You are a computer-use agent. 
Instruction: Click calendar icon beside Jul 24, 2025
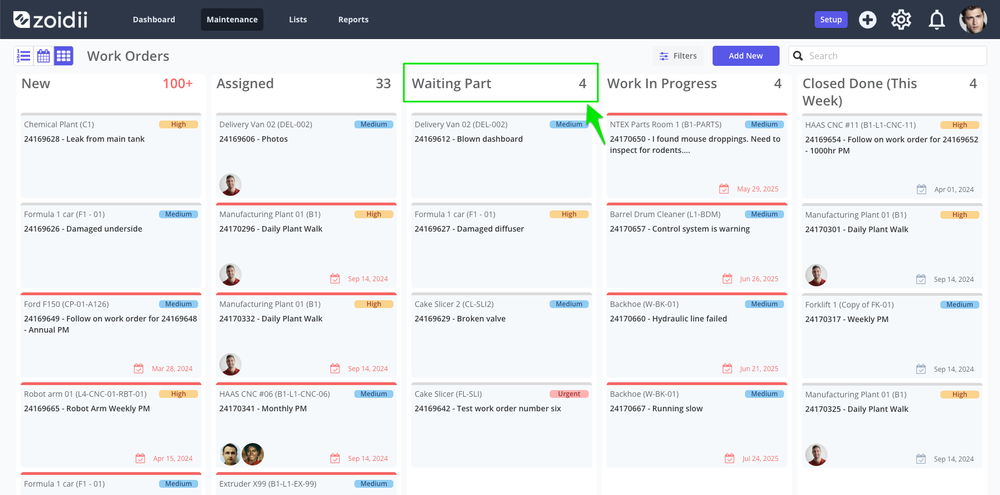tap(730, 458)
